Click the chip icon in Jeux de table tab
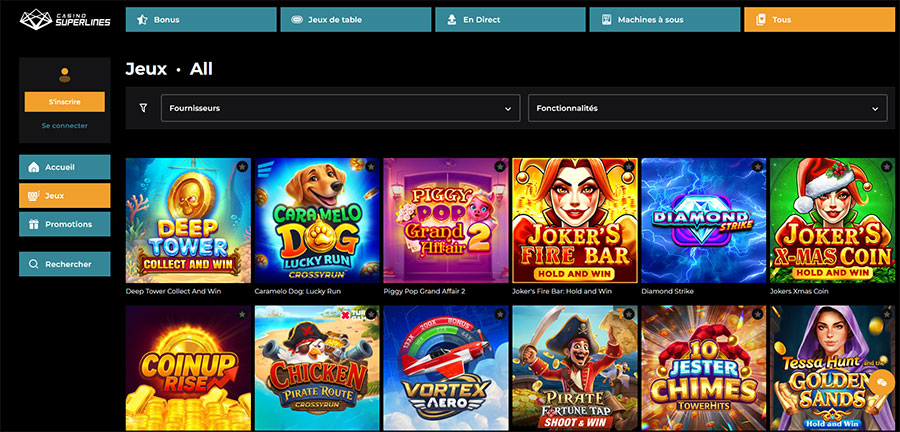900x432 pixels. pyautogui.click(x=297, y=20)
